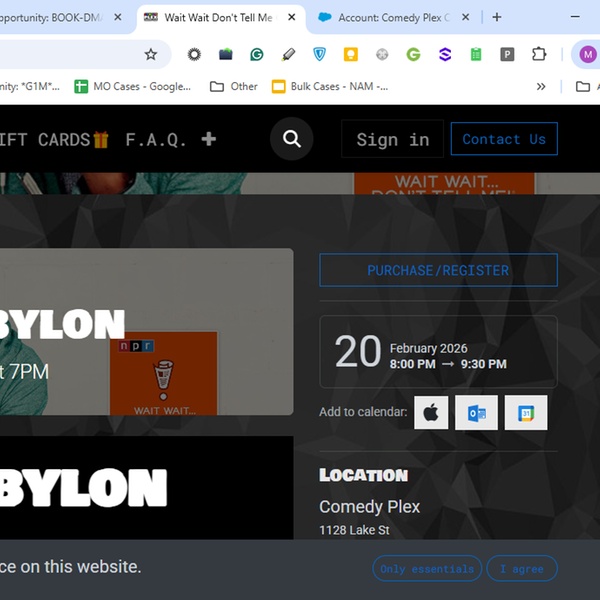
Task: Expand the plus menu after F.A.Q.
Action: [208, 139]
